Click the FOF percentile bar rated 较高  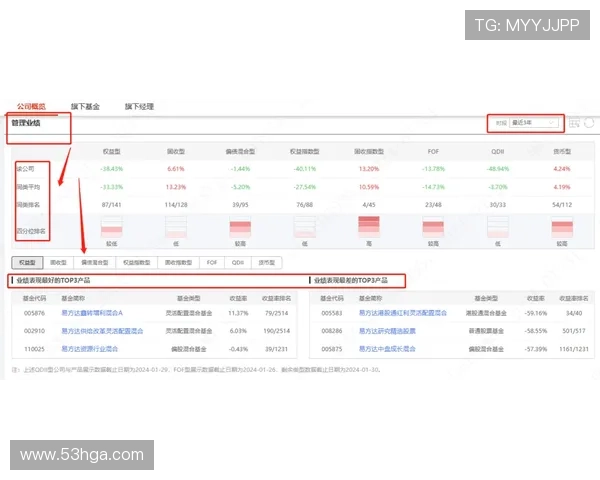click(x=433, y=227)
